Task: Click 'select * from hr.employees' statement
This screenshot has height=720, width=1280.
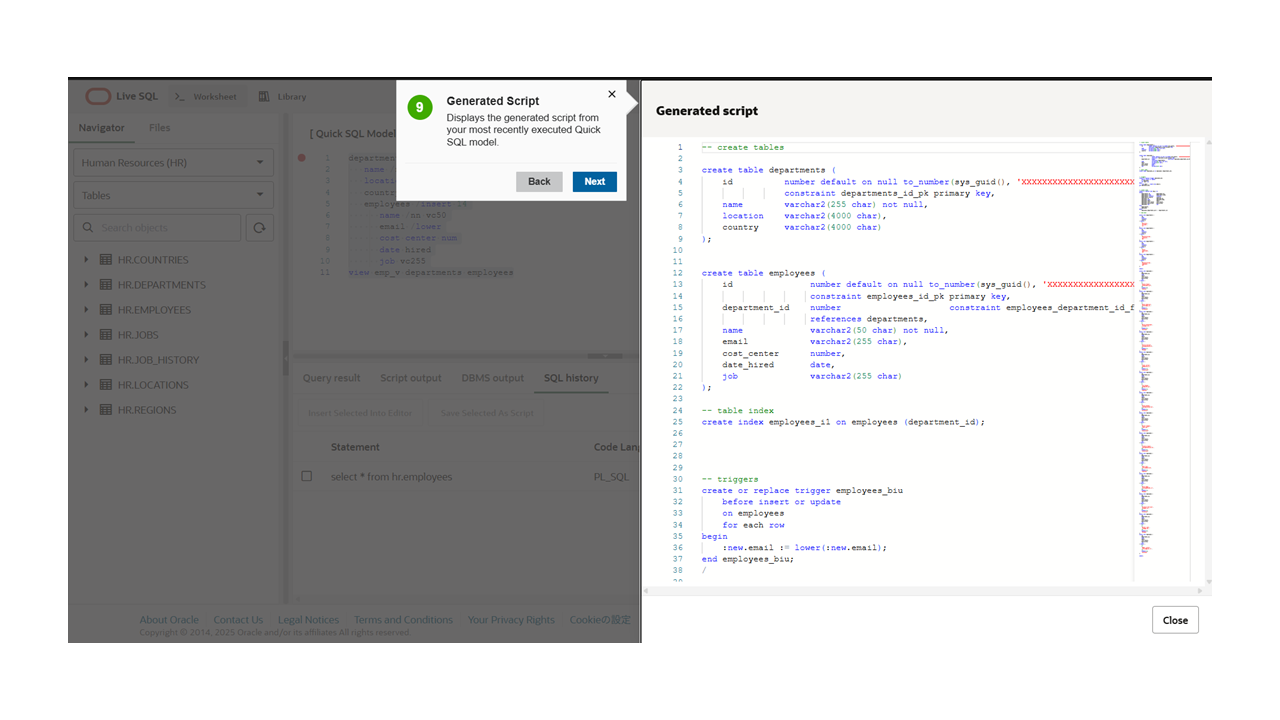Action: click(391, 477)
